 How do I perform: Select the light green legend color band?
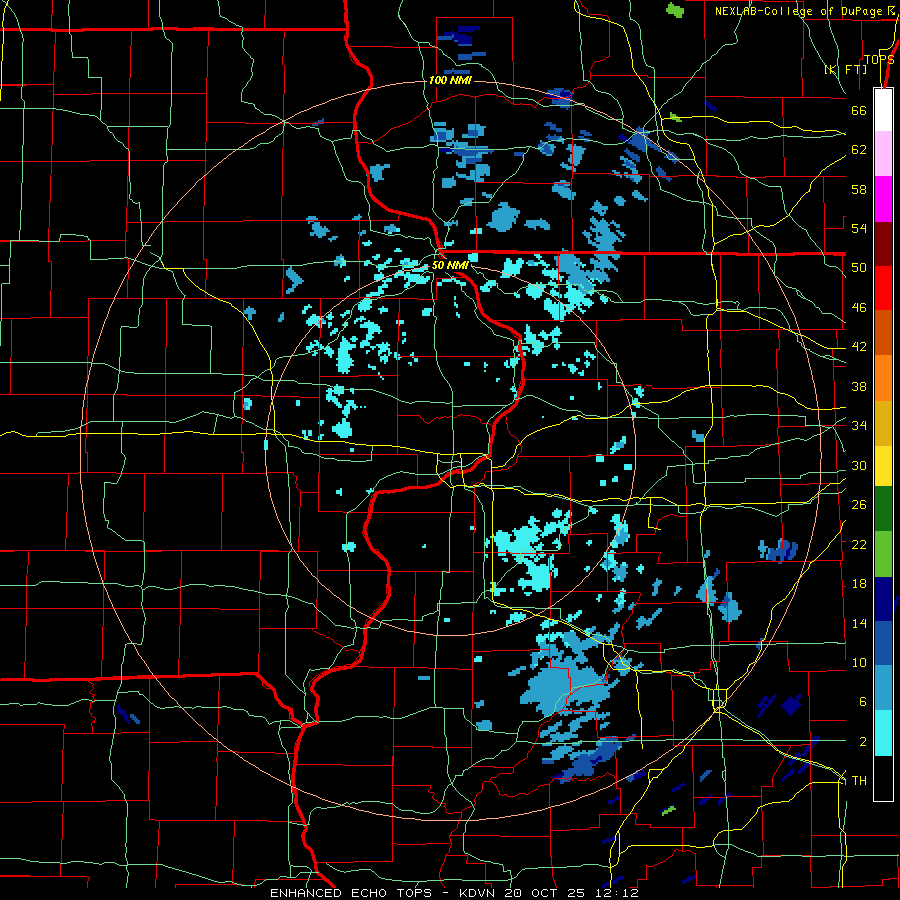click(x=883, y=554)
